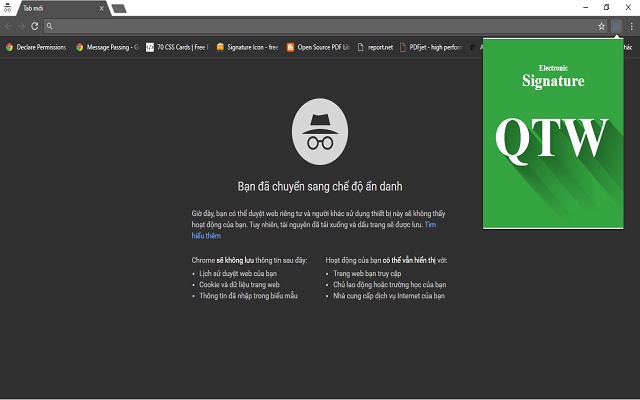640x400 pixels.
Task: Click the incognito hat and glasses icon
Action: (320, 132)
